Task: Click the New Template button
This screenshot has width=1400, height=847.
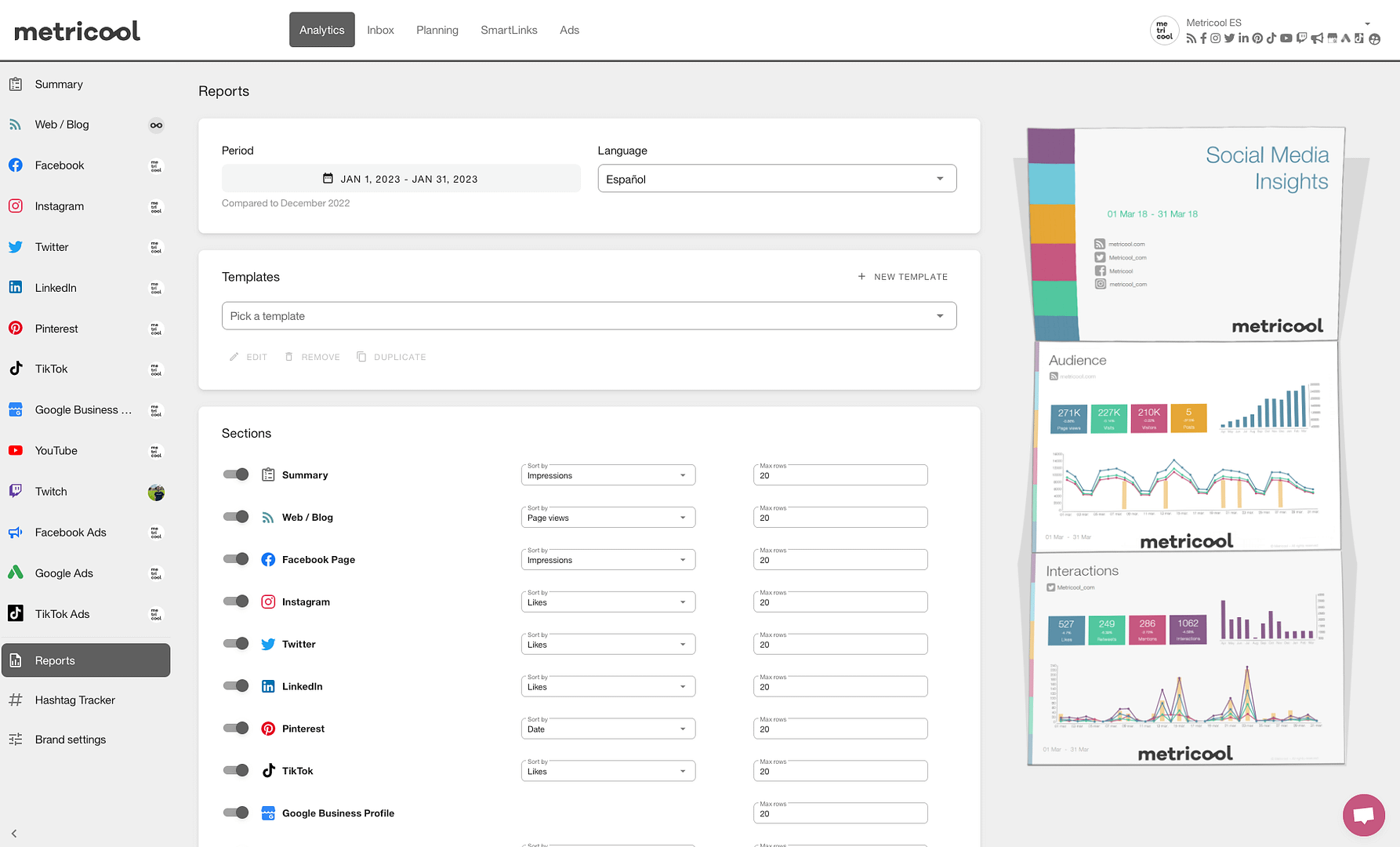Action: (902, 277)
